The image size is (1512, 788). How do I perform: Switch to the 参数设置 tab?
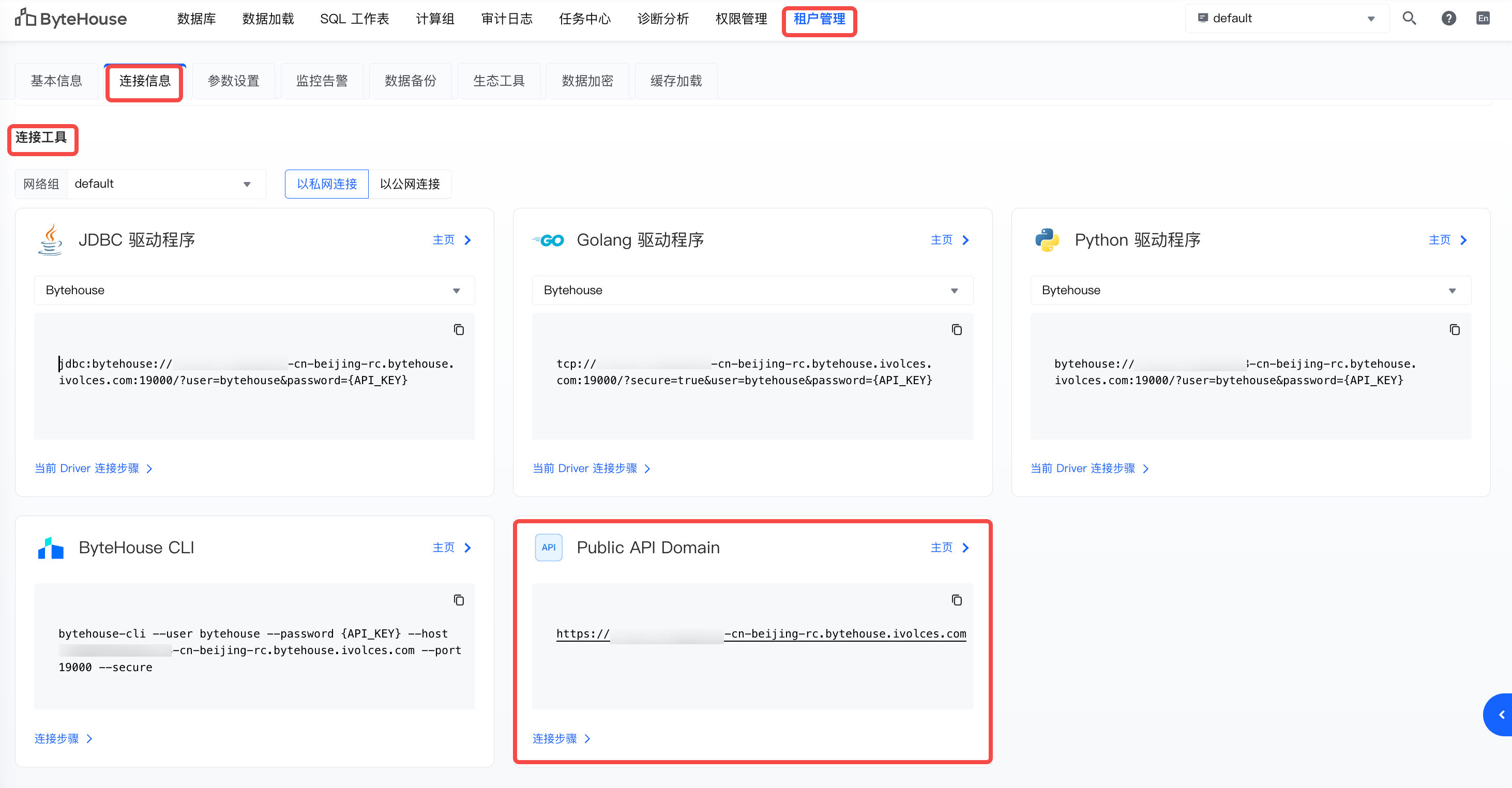tap(233, 81)
